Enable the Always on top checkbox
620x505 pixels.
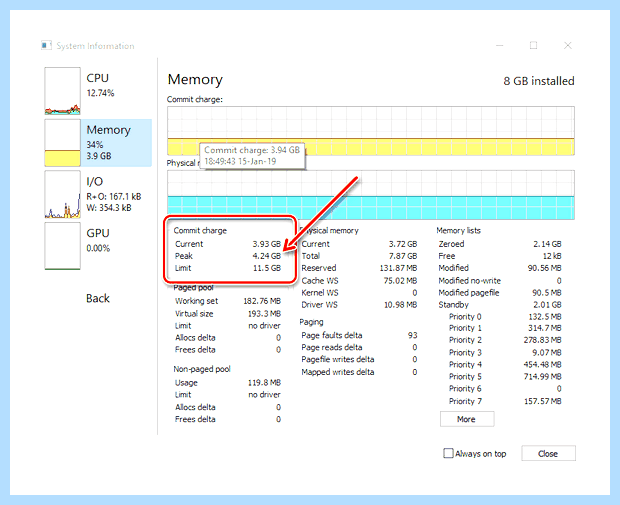(448, 453)
